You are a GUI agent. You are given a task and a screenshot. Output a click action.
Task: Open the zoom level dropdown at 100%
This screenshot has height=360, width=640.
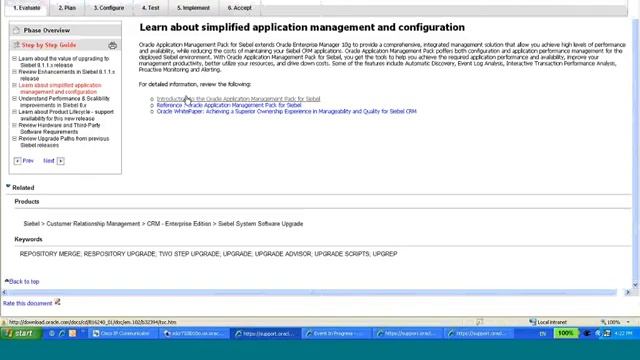[x=628, y=322]
